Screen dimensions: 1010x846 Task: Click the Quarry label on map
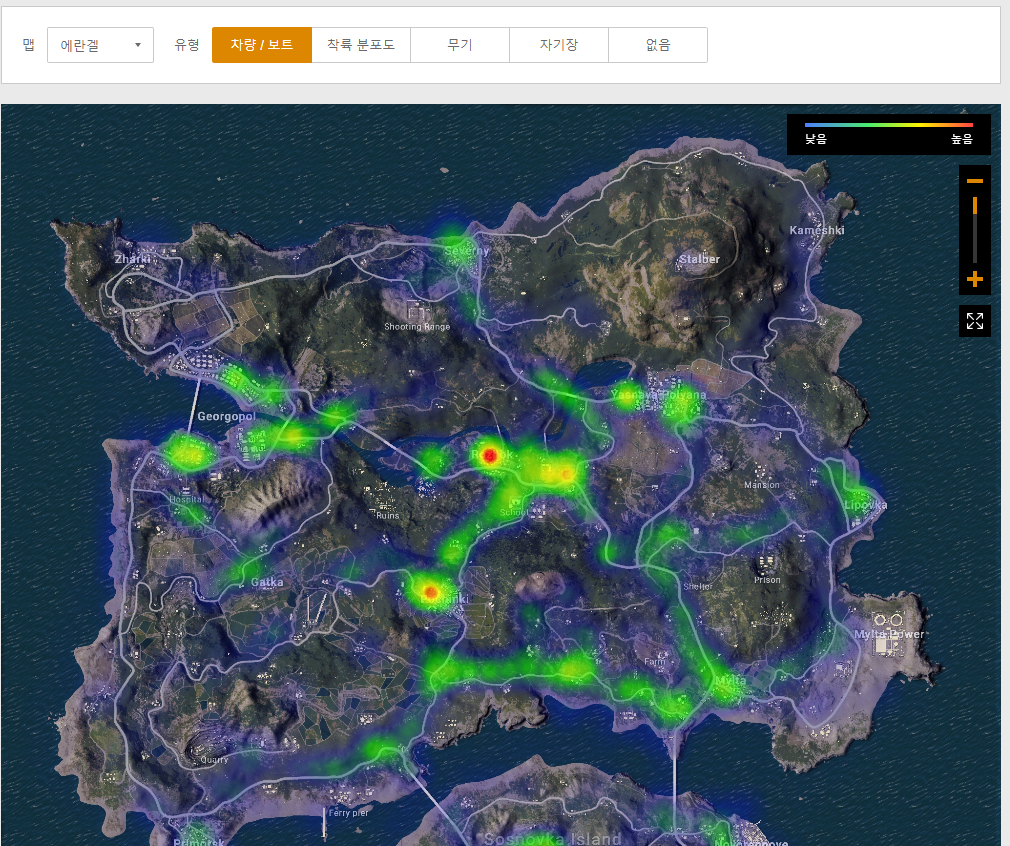tap(214, 760)
